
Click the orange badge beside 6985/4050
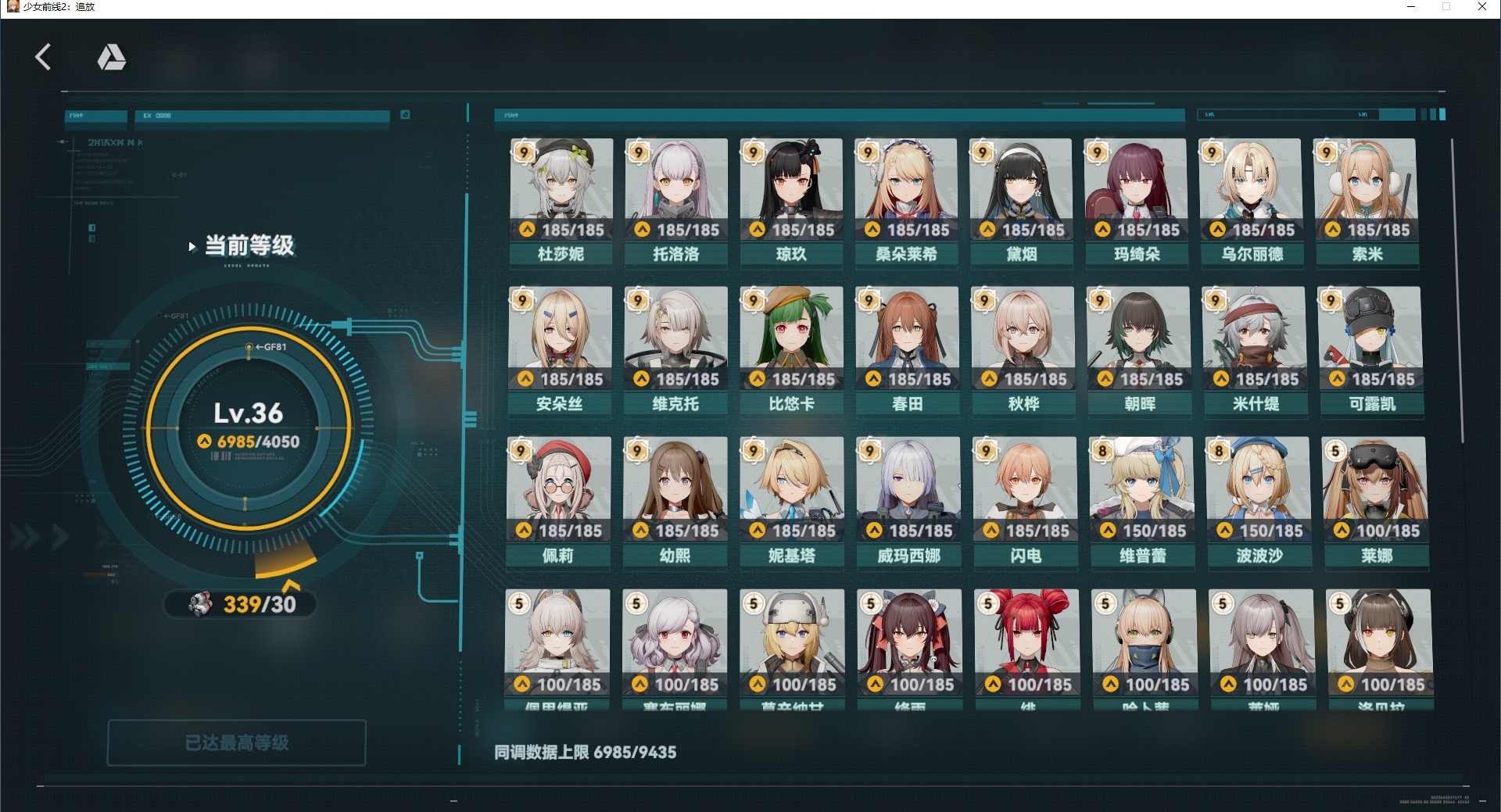(204, 442)
